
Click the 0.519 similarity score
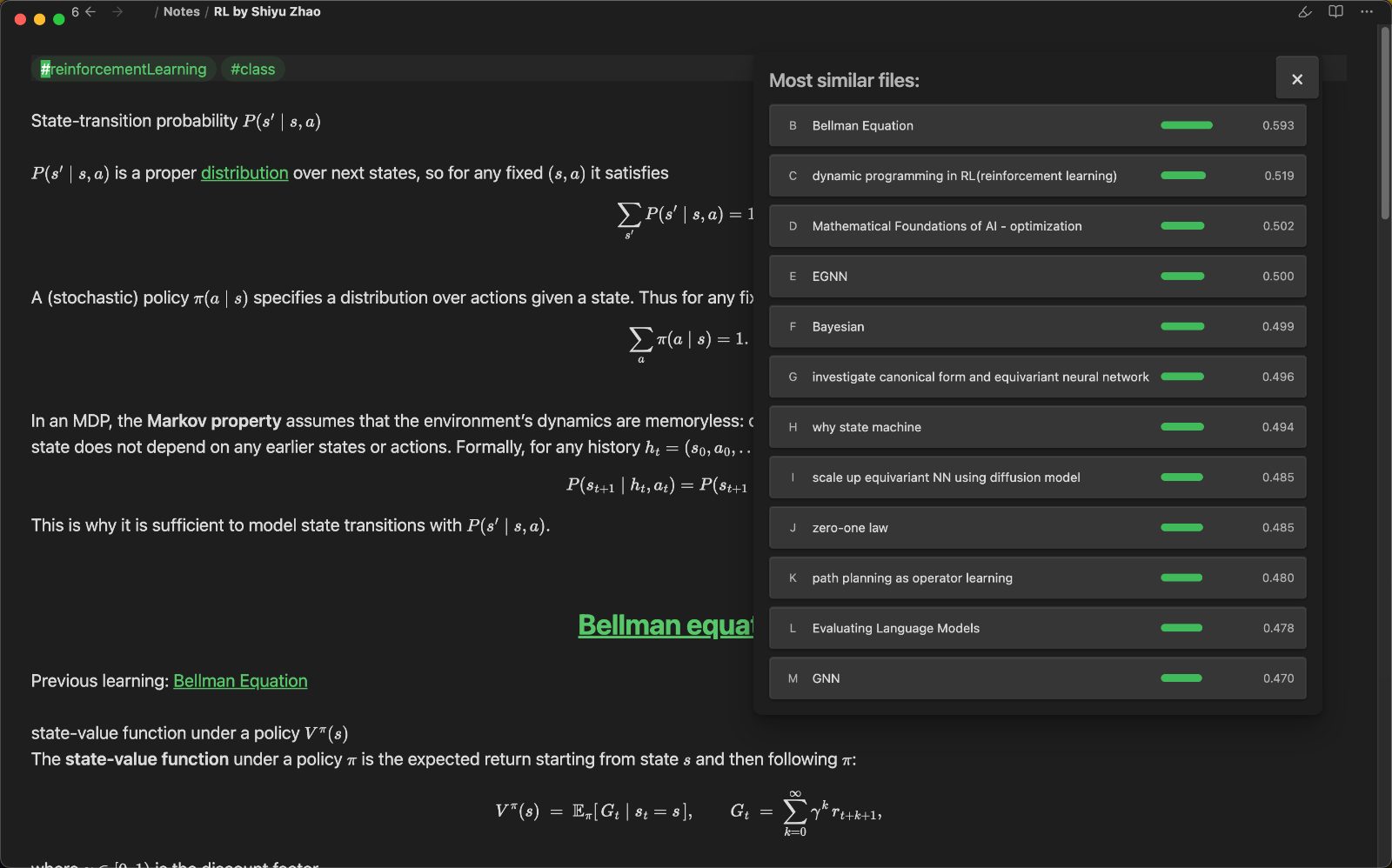click(1279, 176)
